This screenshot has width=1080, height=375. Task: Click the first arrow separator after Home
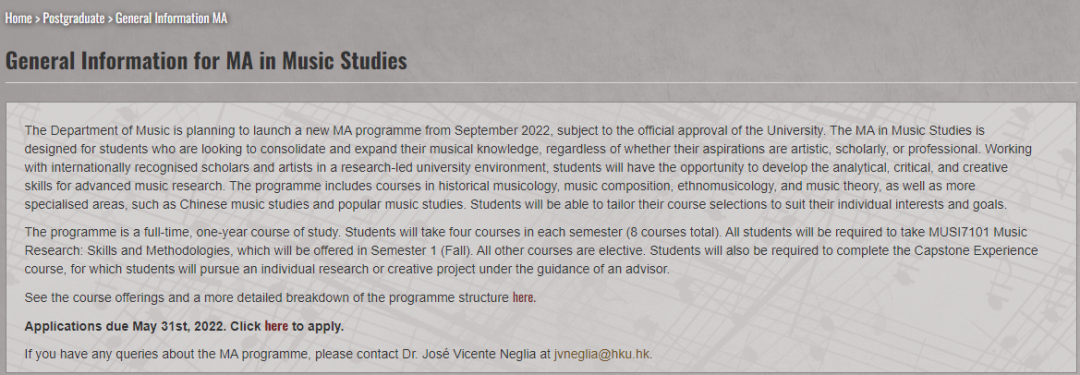click(37, 19)
